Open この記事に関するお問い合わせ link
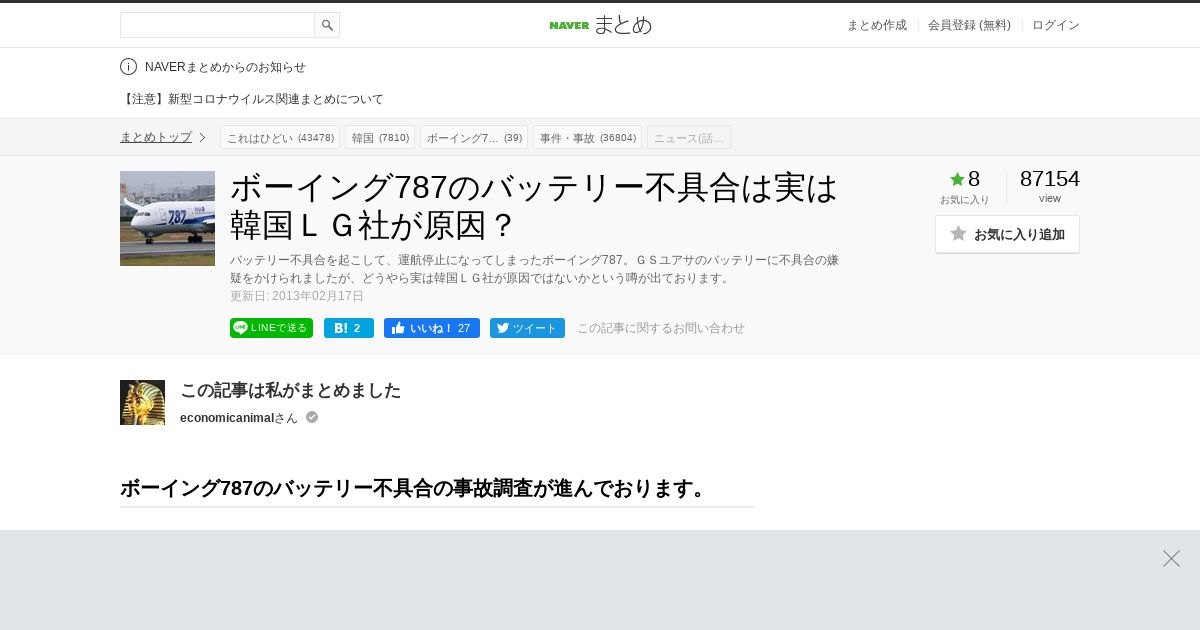The height and width of the screenshot is (630, 1200). click(661, 328)
